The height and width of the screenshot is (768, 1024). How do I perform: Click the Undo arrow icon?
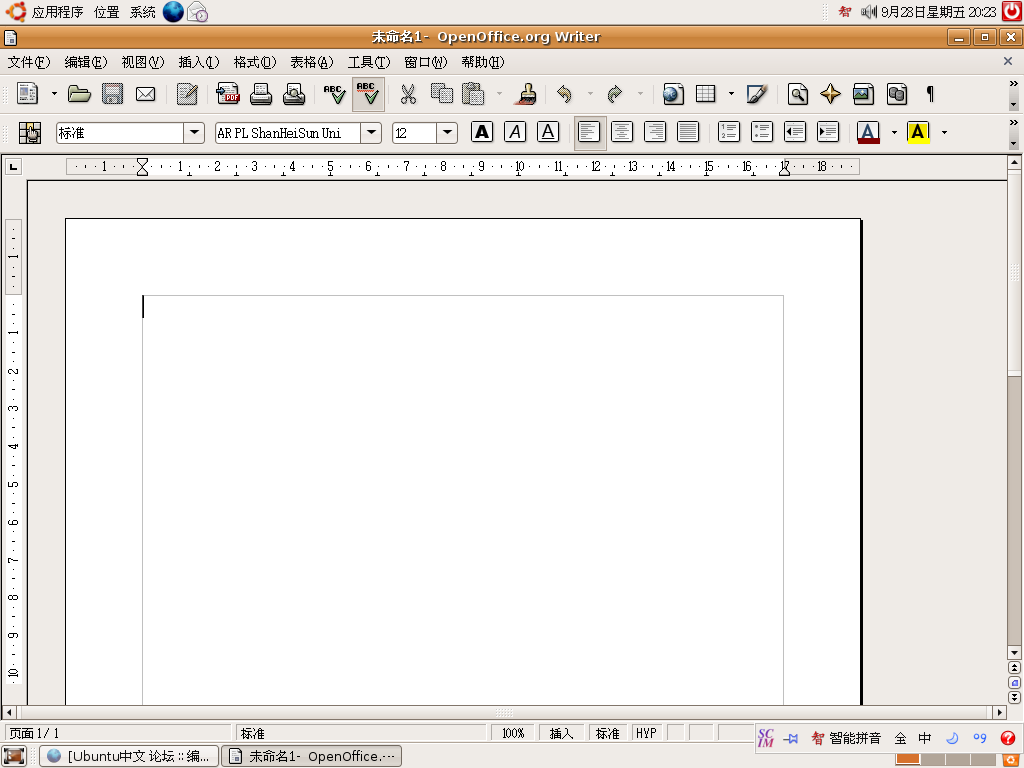564,94
